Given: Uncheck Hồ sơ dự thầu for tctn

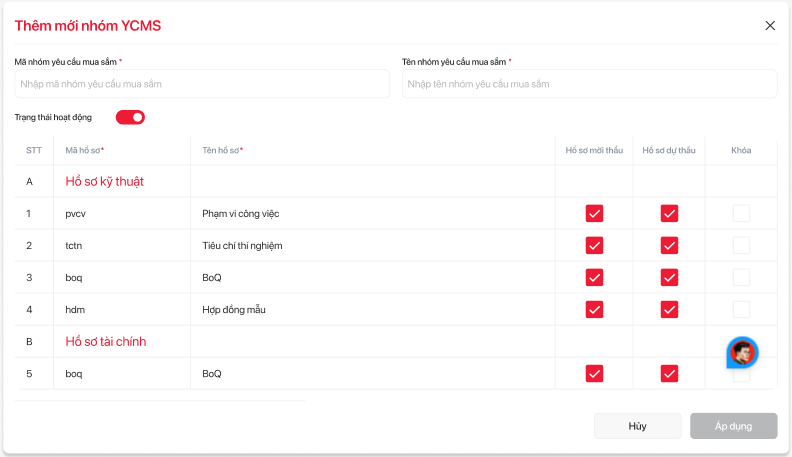Looking at the screenshot, I should pyautogui.click(x=669, y=245).
